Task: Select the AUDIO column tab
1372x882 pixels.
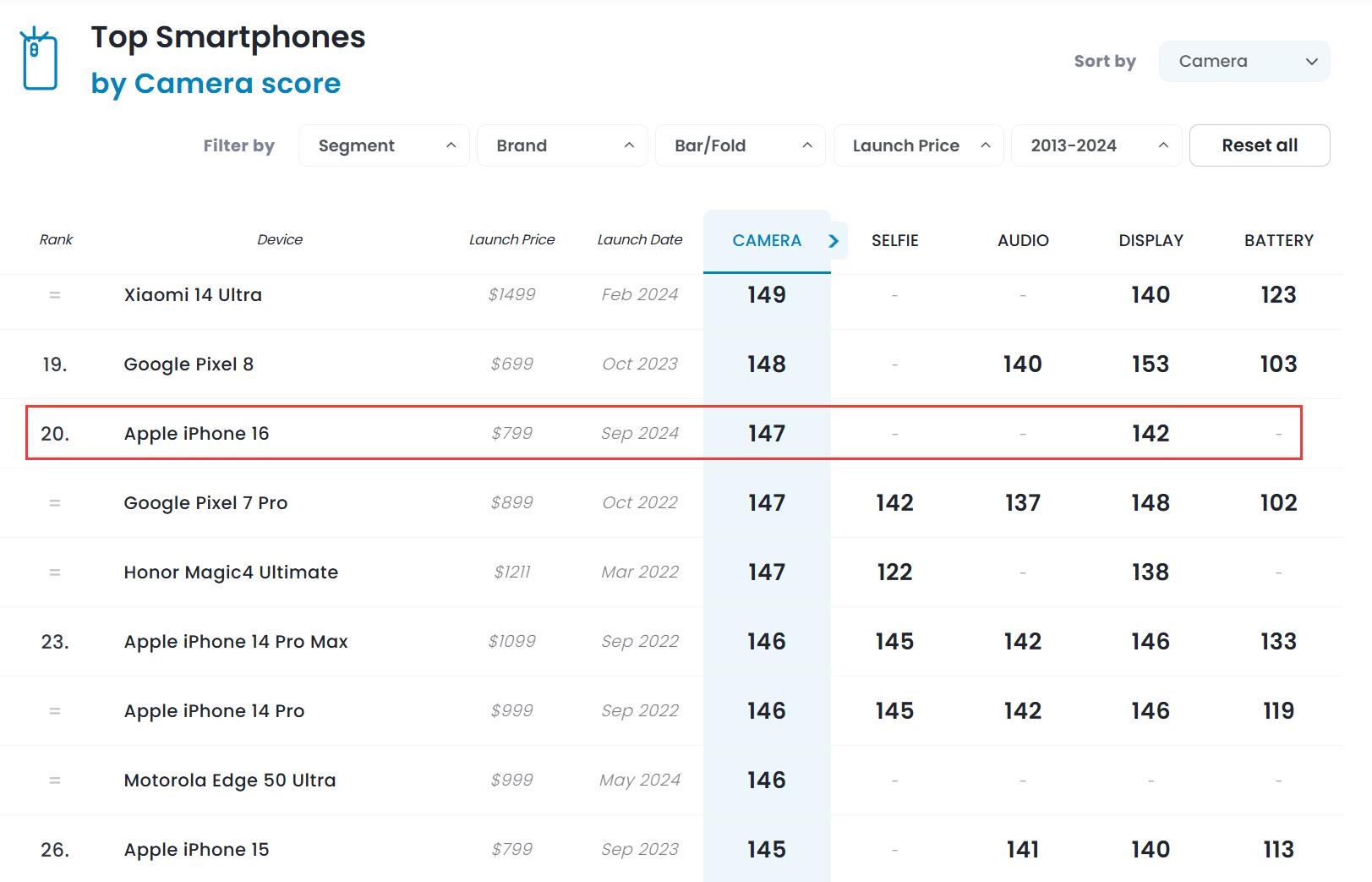Action: click(x=1022, y=241)
